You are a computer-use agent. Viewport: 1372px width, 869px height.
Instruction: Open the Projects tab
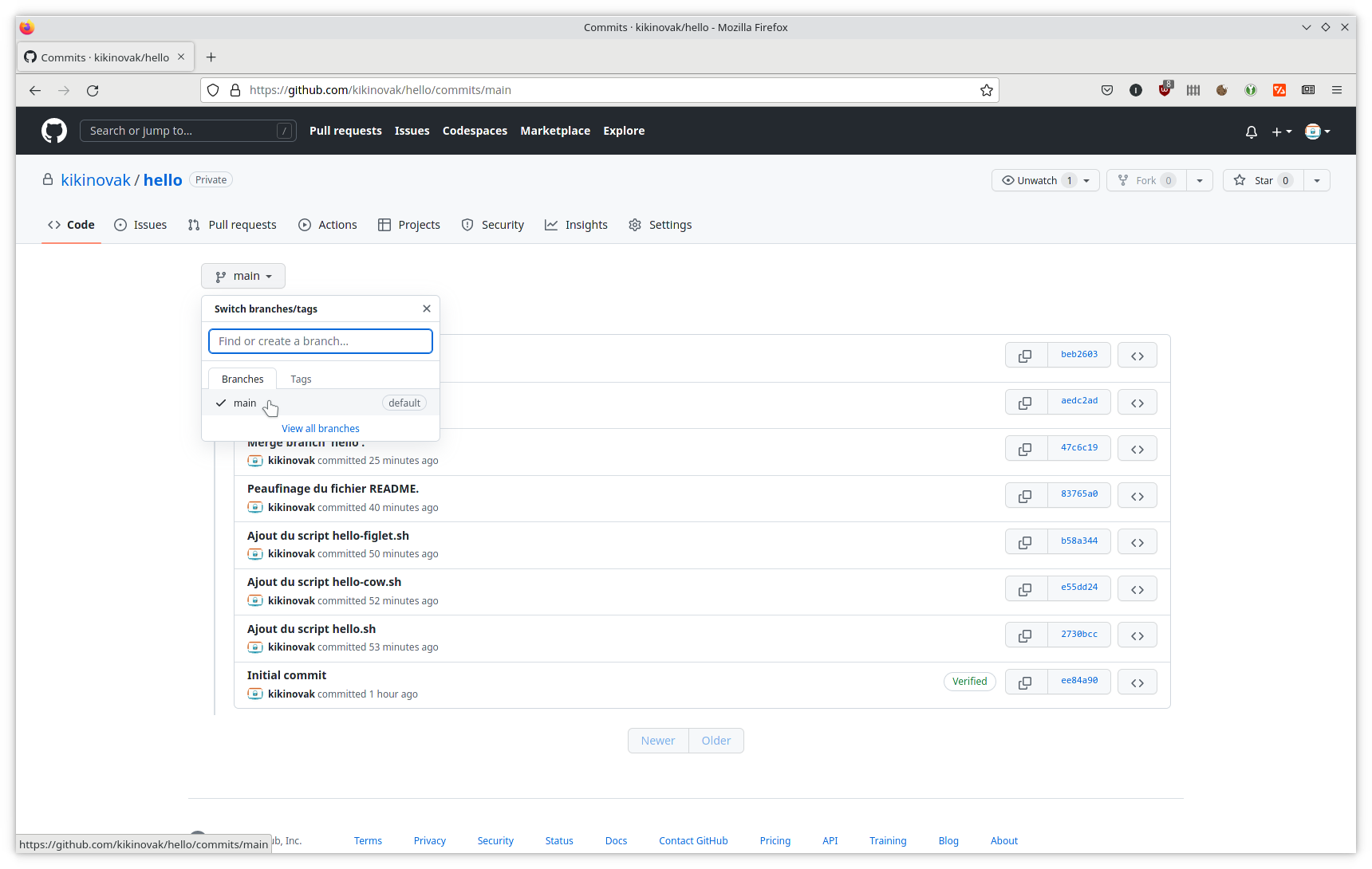[409, 225]
